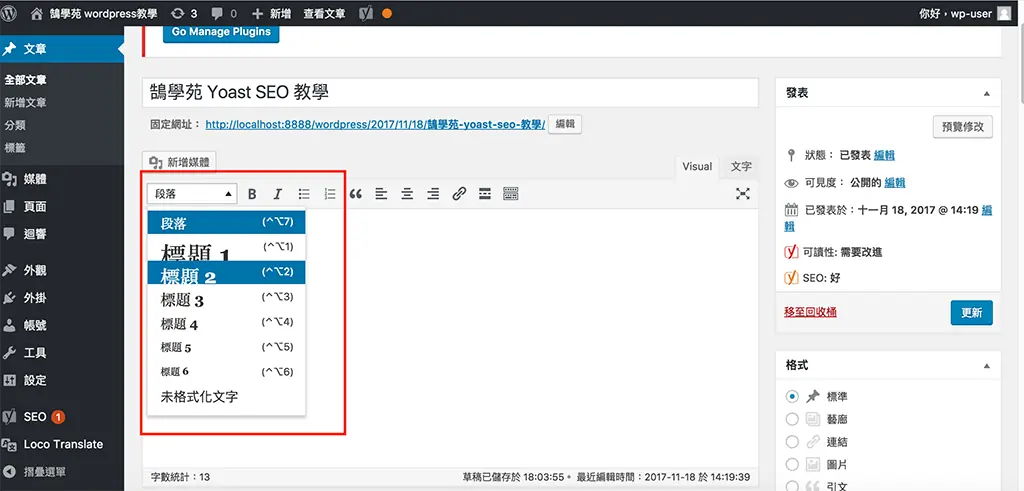Open the 分類 submenu item

(15, 125)
